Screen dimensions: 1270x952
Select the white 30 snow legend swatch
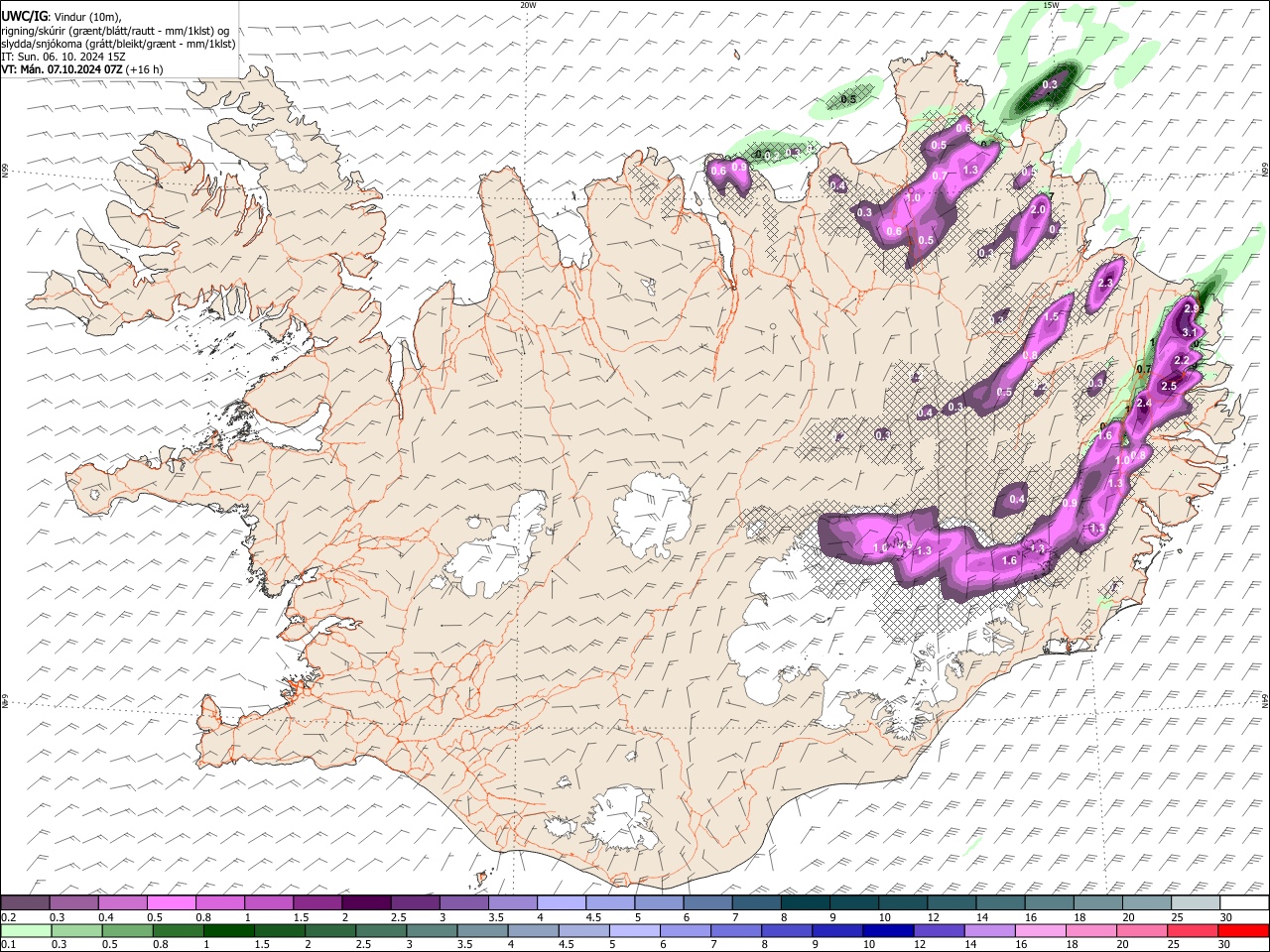[x=1242, y=903]
